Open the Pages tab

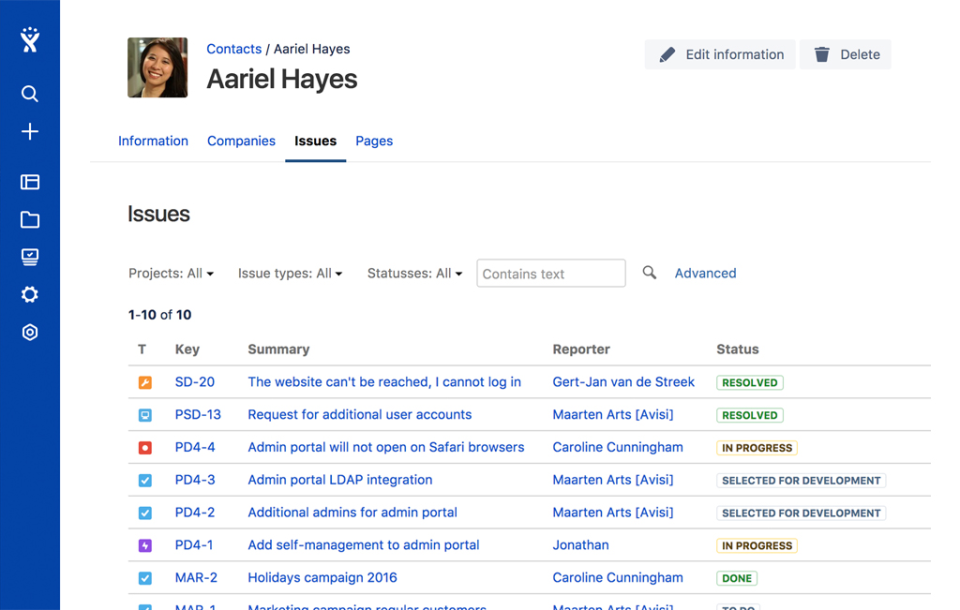[374, 141]
